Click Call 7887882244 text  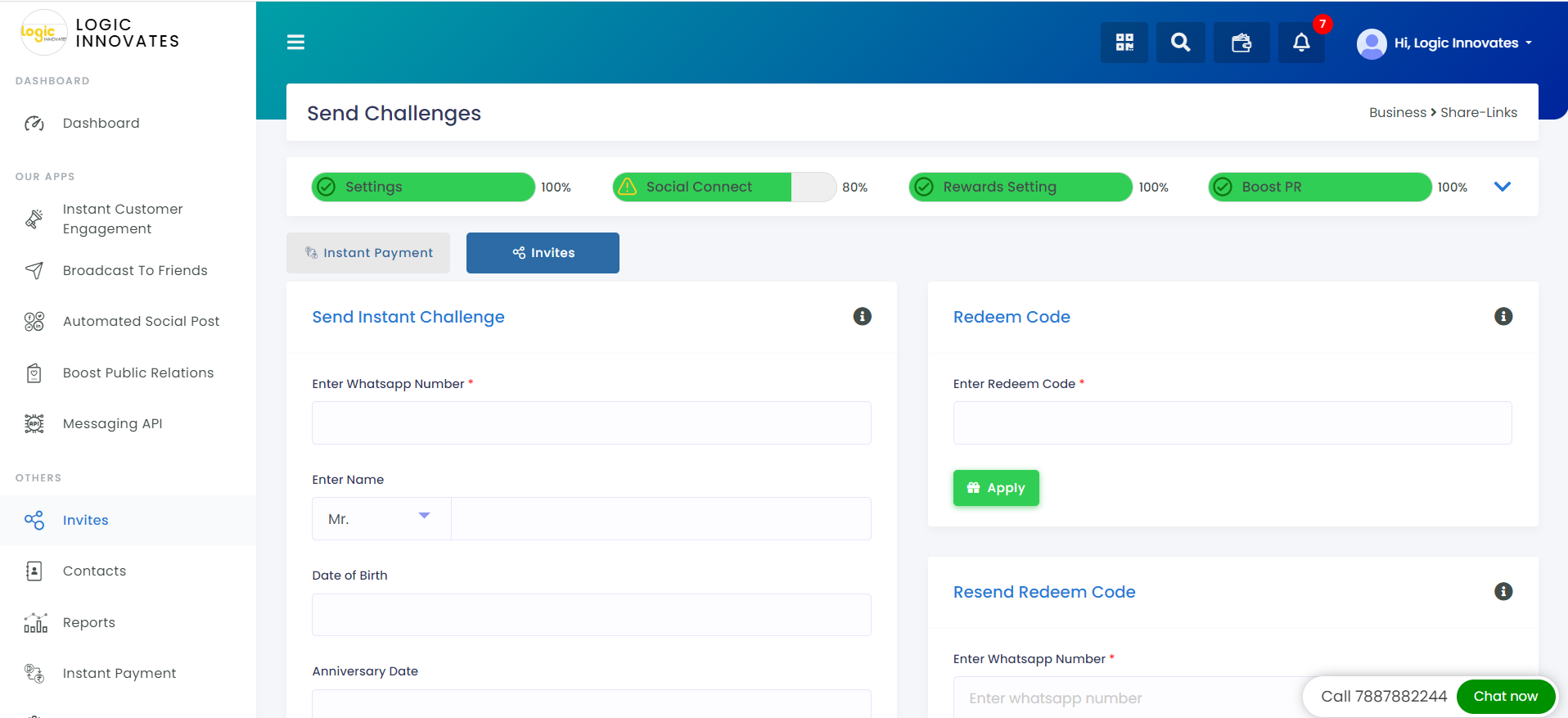pos(1384,697)
